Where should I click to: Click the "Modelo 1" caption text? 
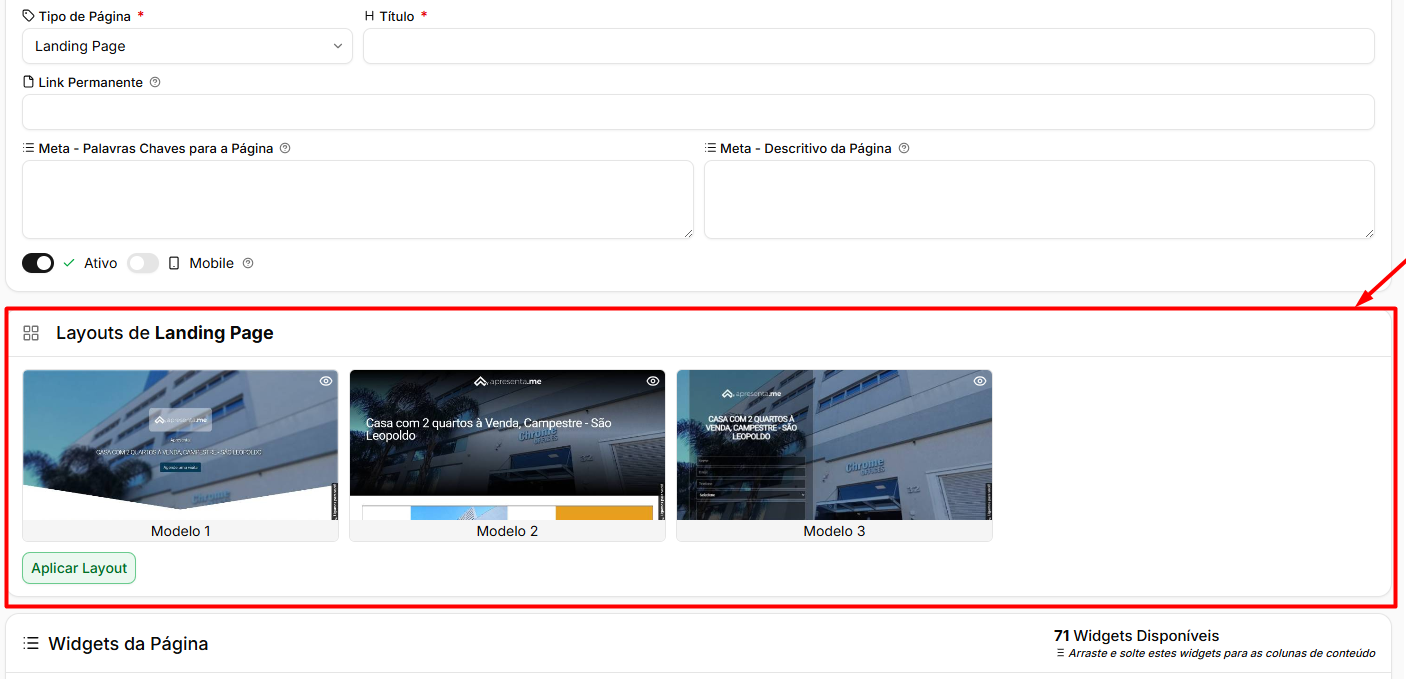(181, 531)
